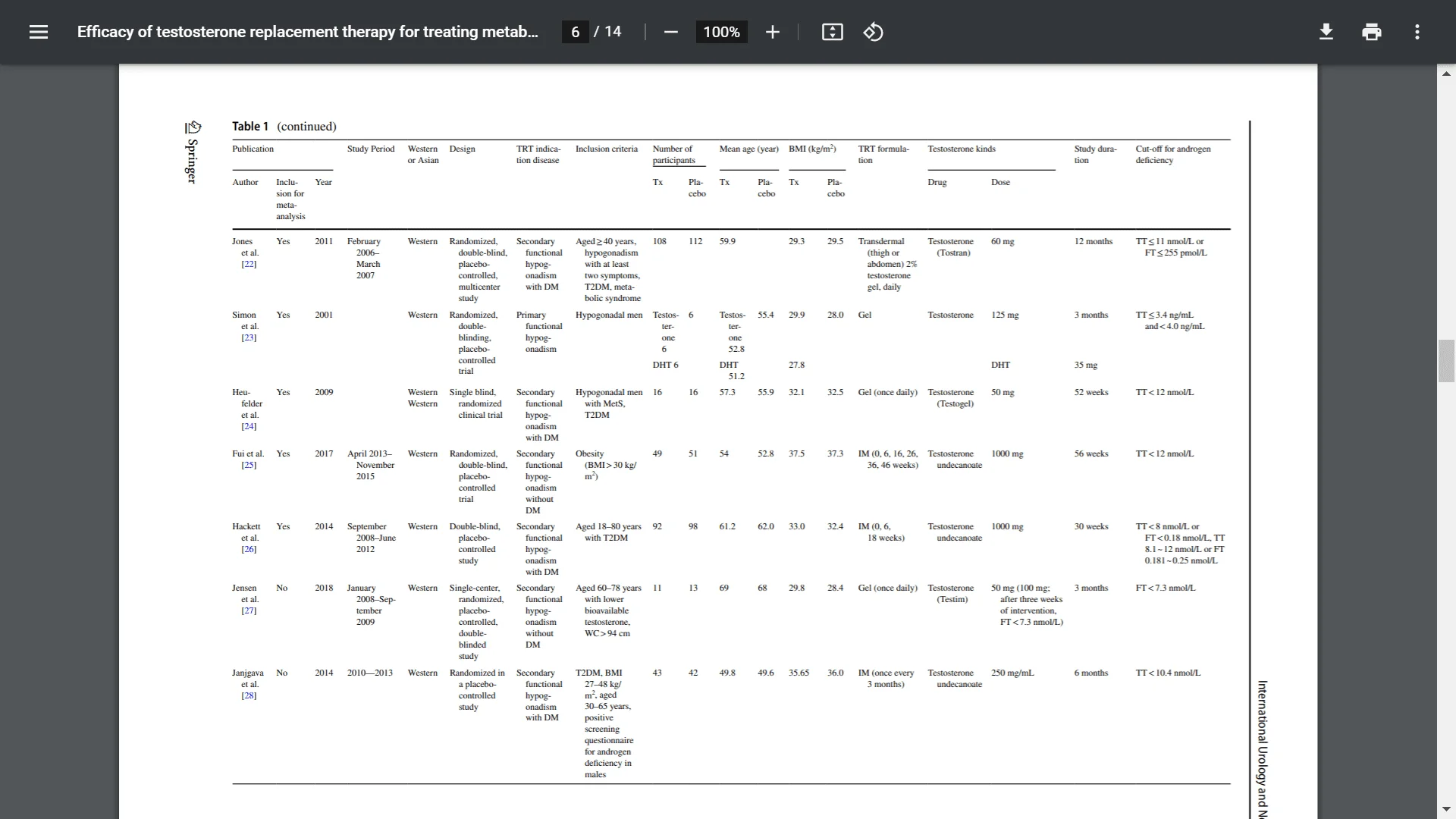Image resolution: width=1456 pixels, height=819 pixels.
Task: Click the 'Study Period' column header
Action: click(x=371, y=149)
